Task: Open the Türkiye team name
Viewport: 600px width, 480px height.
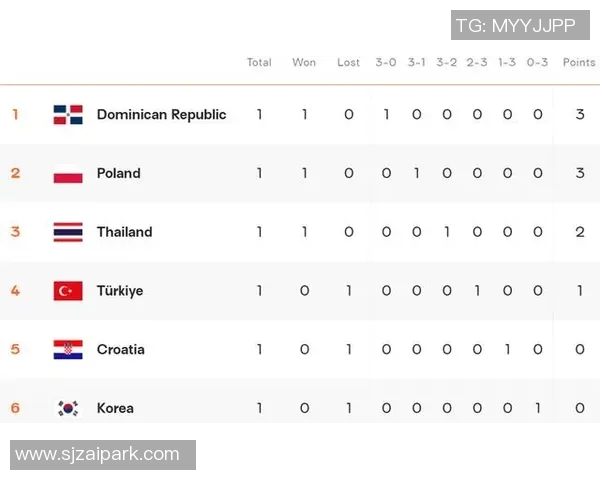Action: (x=119, y=291)
